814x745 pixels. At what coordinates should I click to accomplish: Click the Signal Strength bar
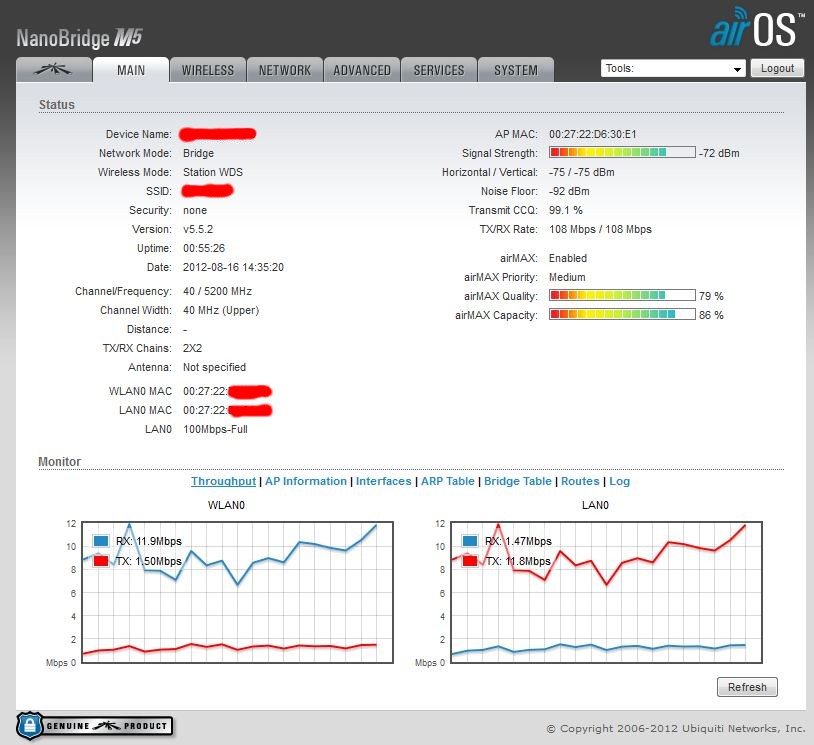tap(622, 152)
